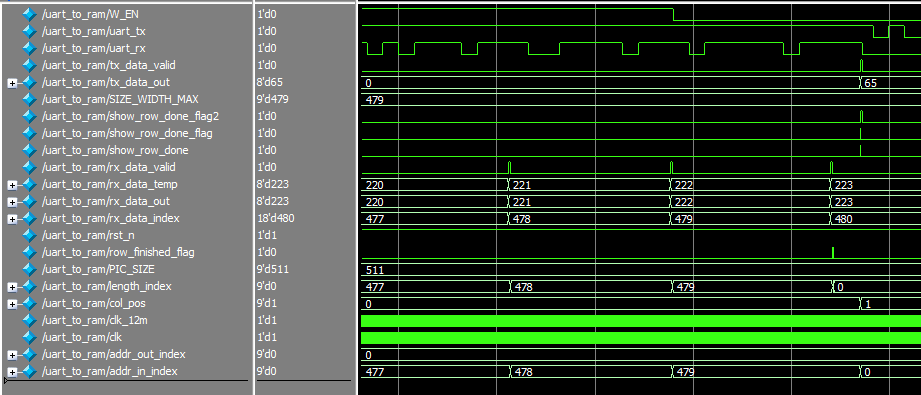The image size is (921, 395).
Task: Select the /uart_to_ram/tx_data_out signal name
Action: point(106,82)
